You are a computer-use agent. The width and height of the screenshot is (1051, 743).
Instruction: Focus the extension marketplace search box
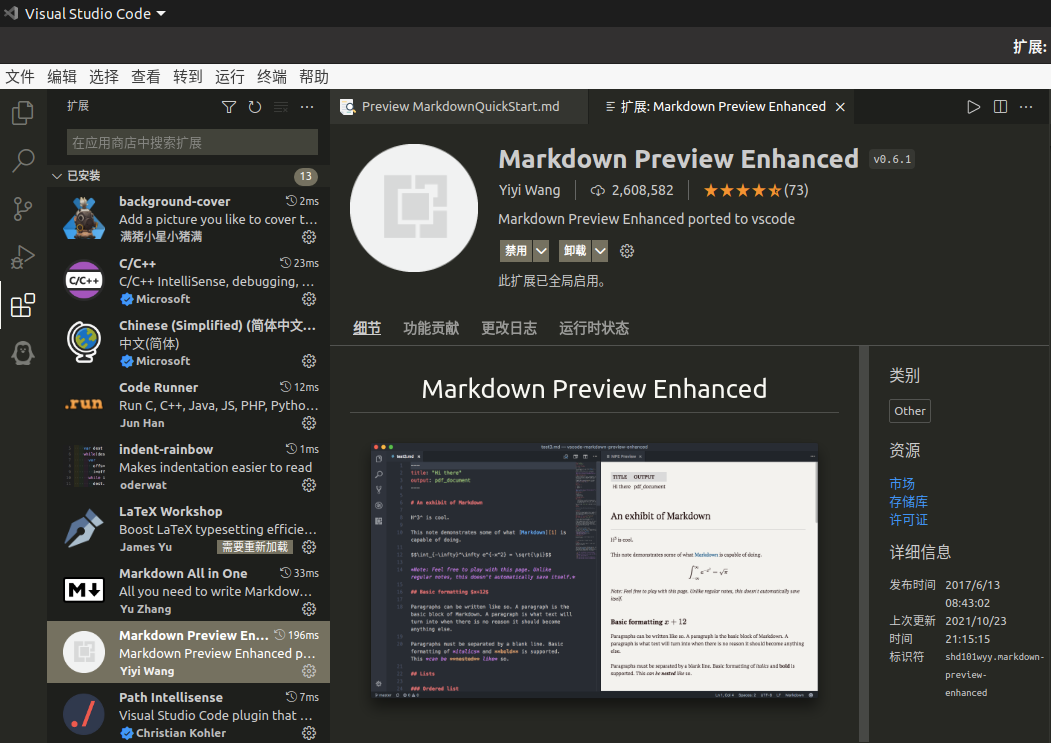coord(192,143)
